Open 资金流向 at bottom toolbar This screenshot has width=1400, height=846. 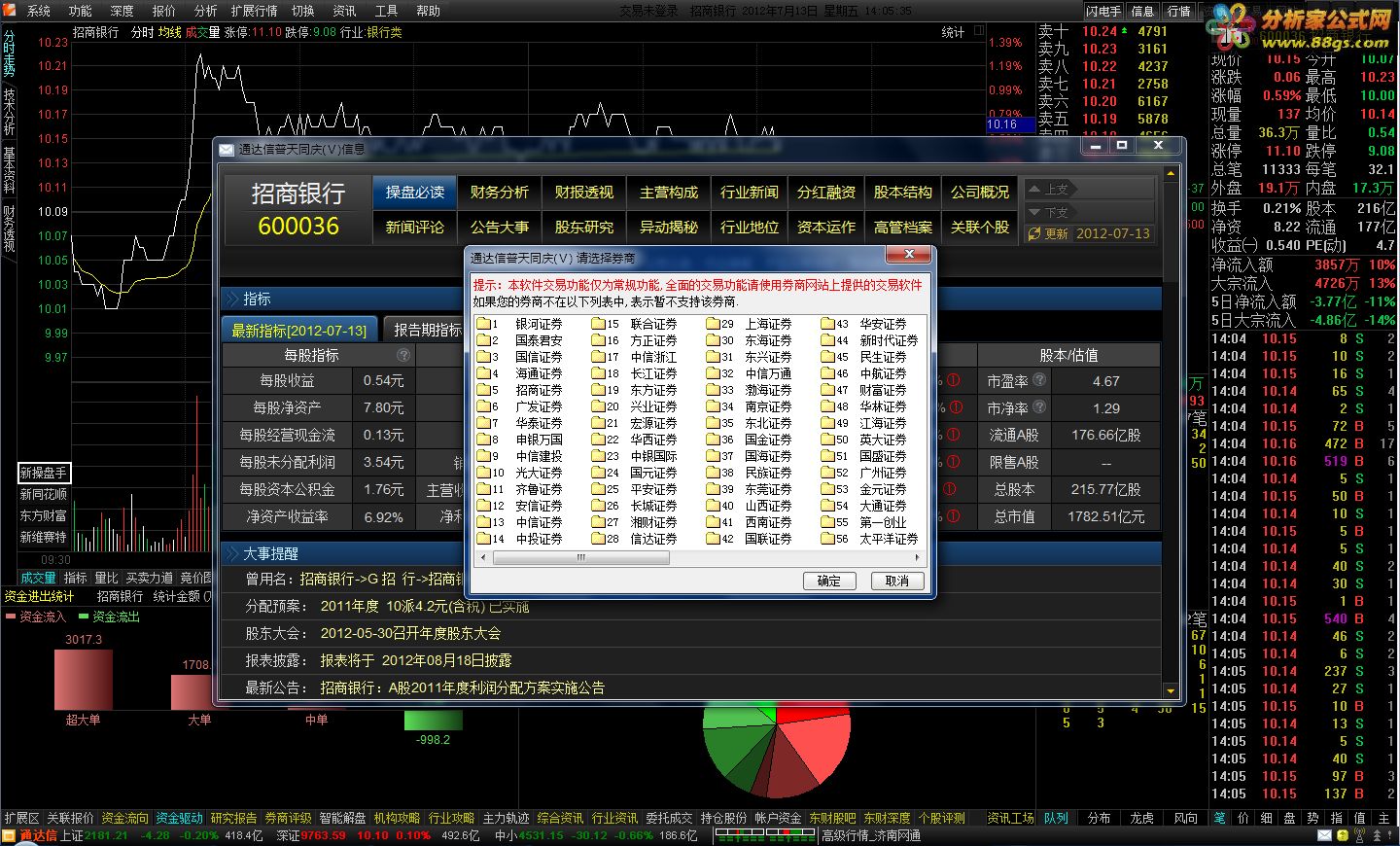pos(124,818)
